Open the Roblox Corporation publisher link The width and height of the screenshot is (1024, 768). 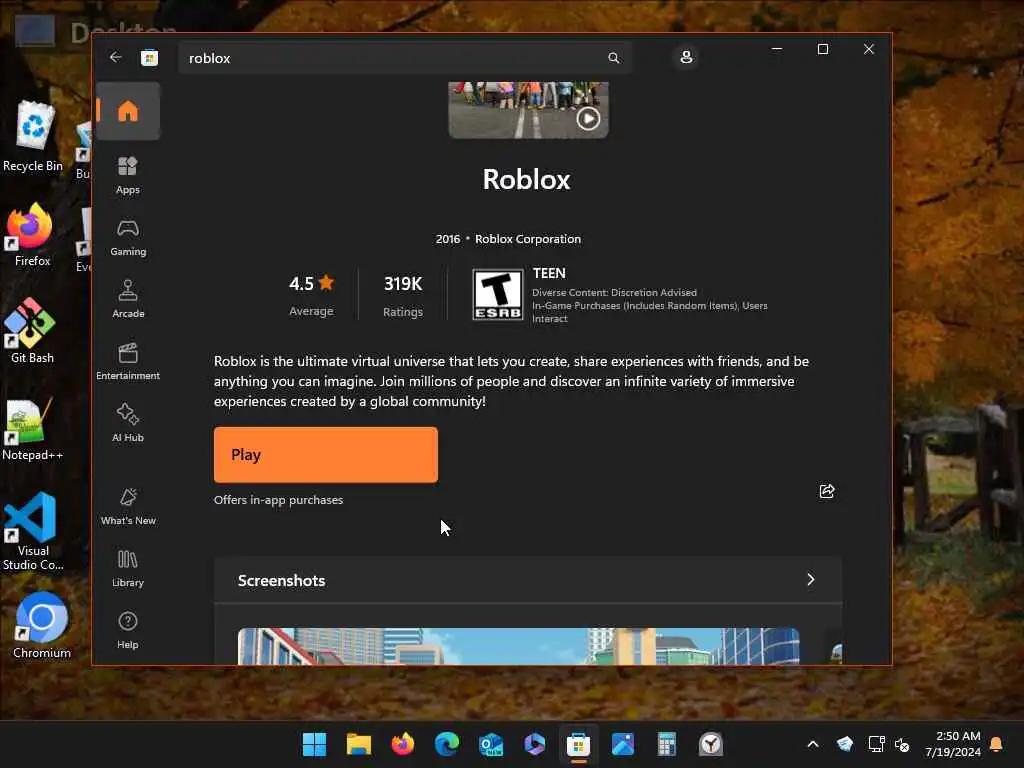pos(528,239)
